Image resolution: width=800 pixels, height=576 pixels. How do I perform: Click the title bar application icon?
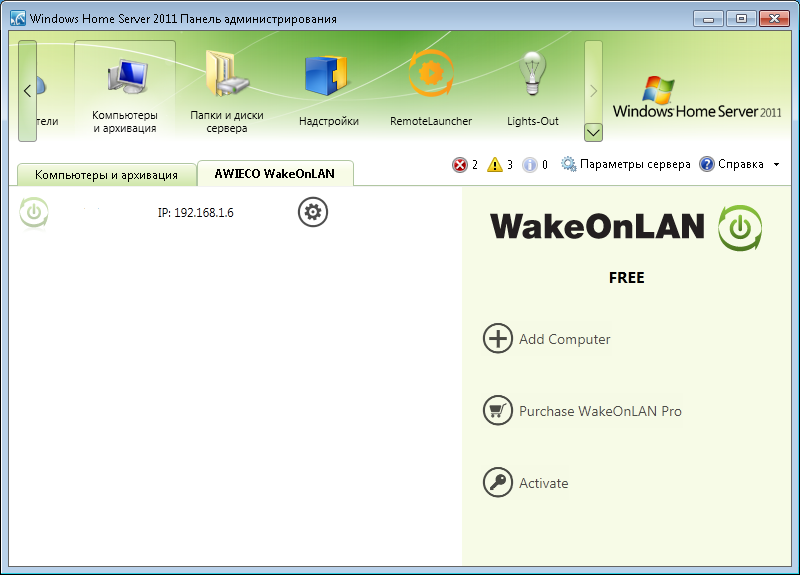18,18
